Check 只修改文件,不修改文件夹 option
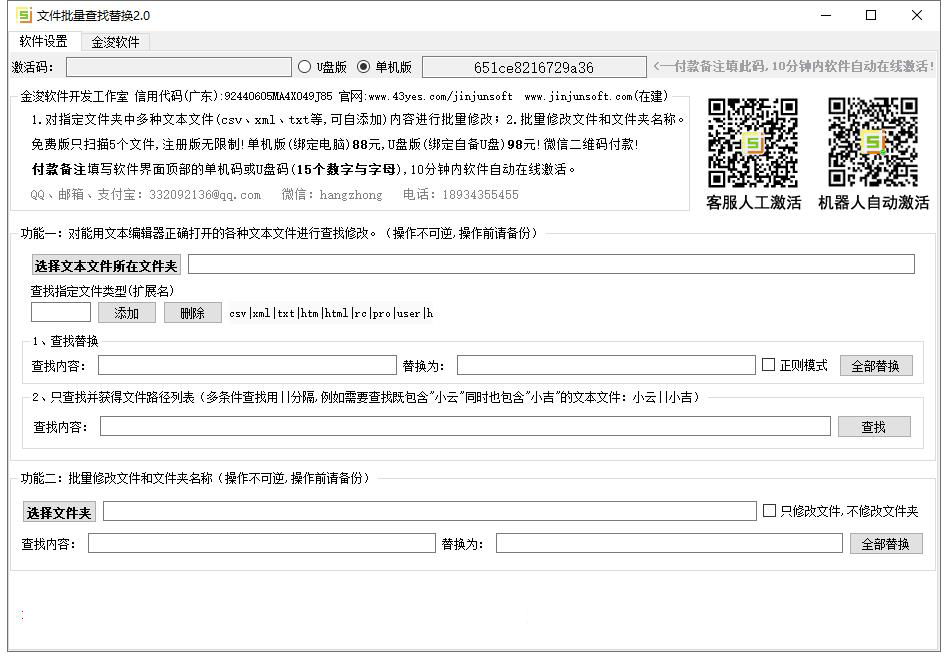 click(769, 511)
